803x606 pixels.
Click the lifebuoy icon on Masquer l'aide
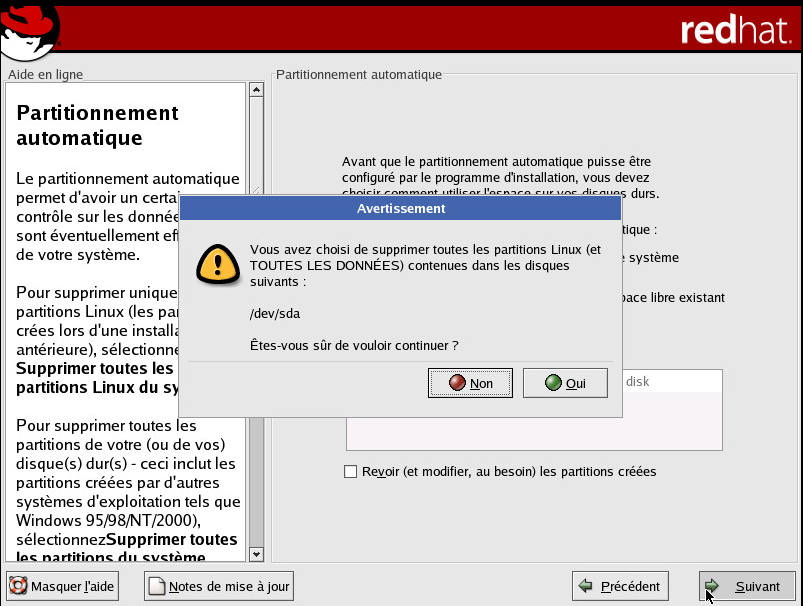pos(18,586)
